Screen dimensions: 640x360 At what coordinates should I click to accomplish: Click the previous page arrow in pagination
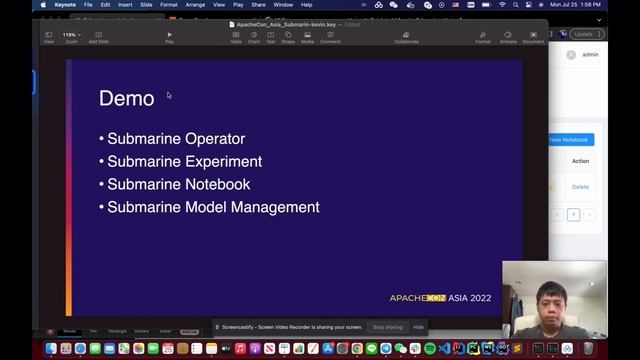tap(558, 215)
